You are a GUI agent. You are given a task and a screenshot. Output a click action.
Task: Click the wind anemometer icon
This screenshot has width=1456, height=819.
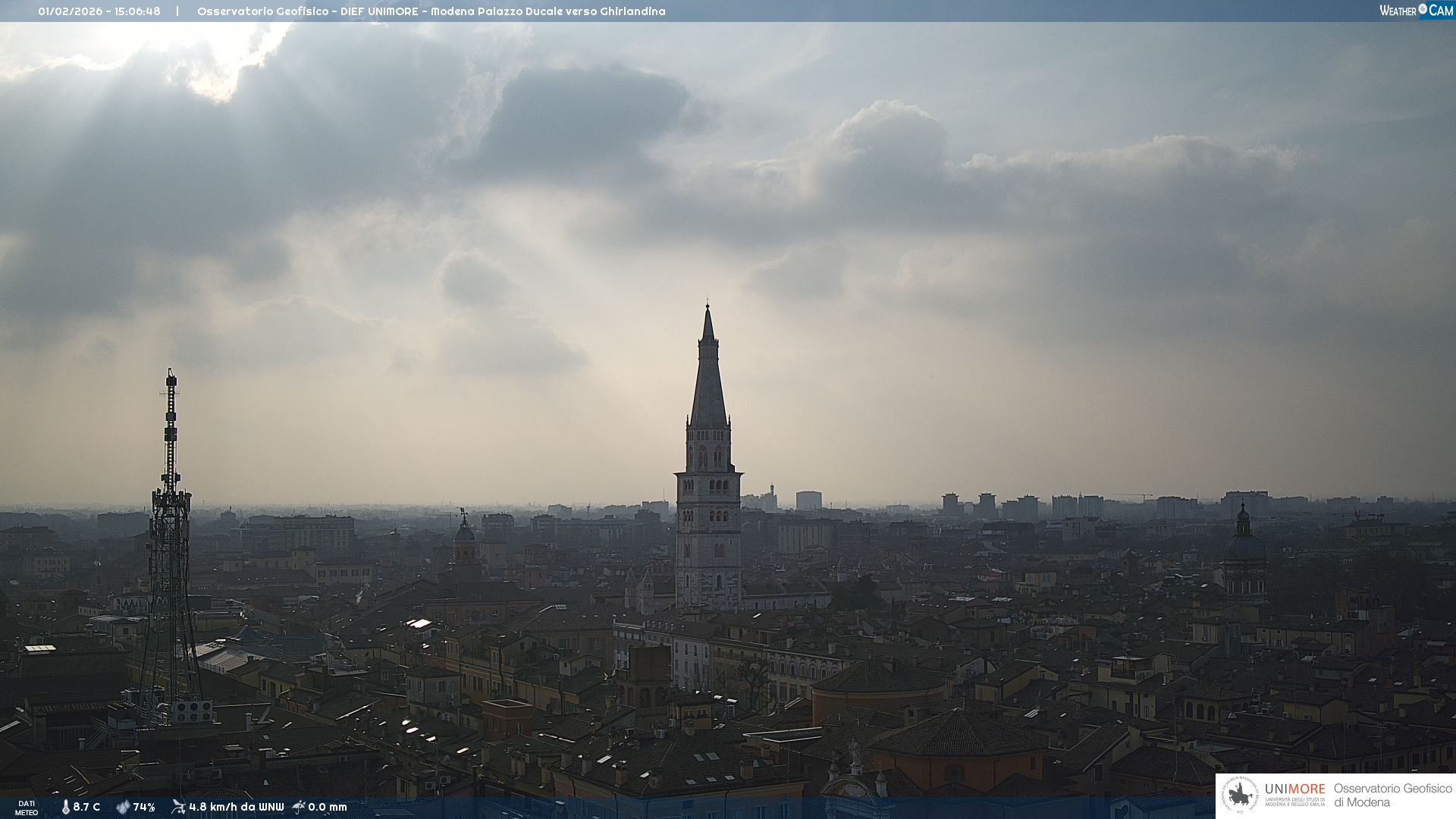pos(178,807)
